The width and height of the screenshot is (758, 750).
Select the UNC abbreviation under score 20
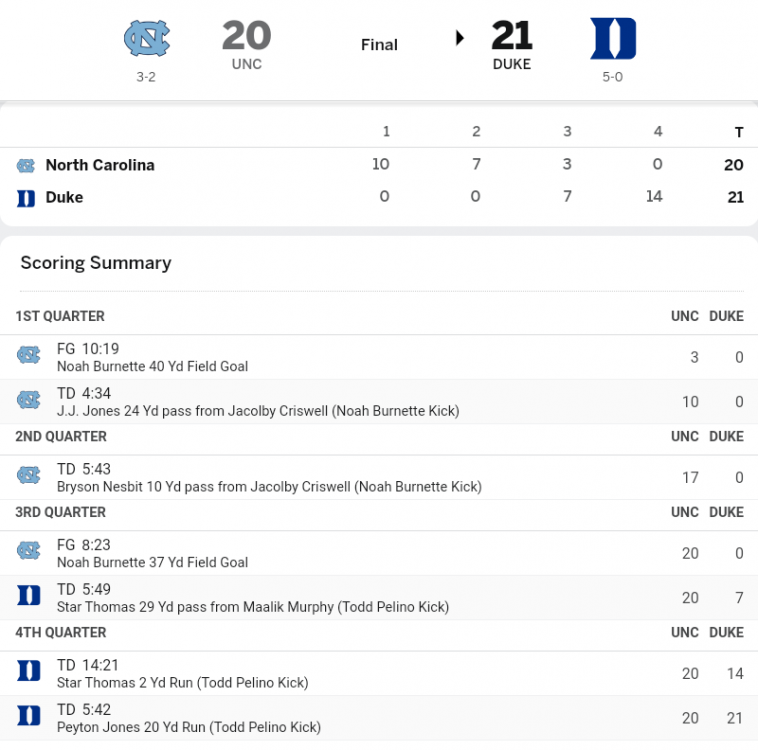246,64
